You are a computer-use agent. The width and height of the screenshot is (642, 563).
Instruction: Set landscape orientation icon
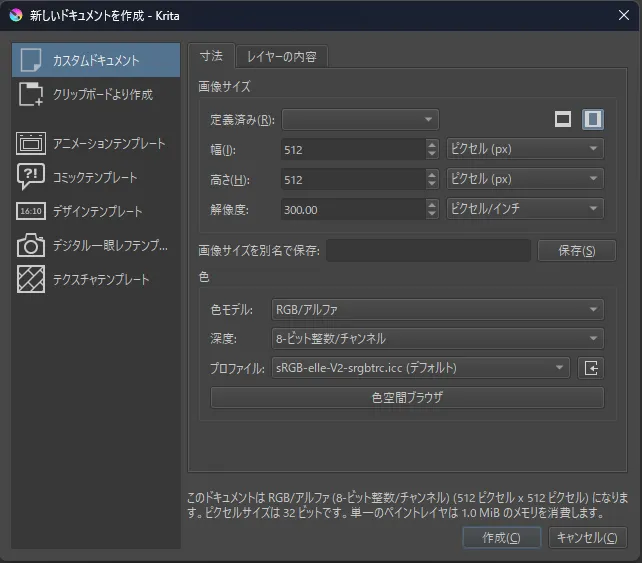pos(563,120)
